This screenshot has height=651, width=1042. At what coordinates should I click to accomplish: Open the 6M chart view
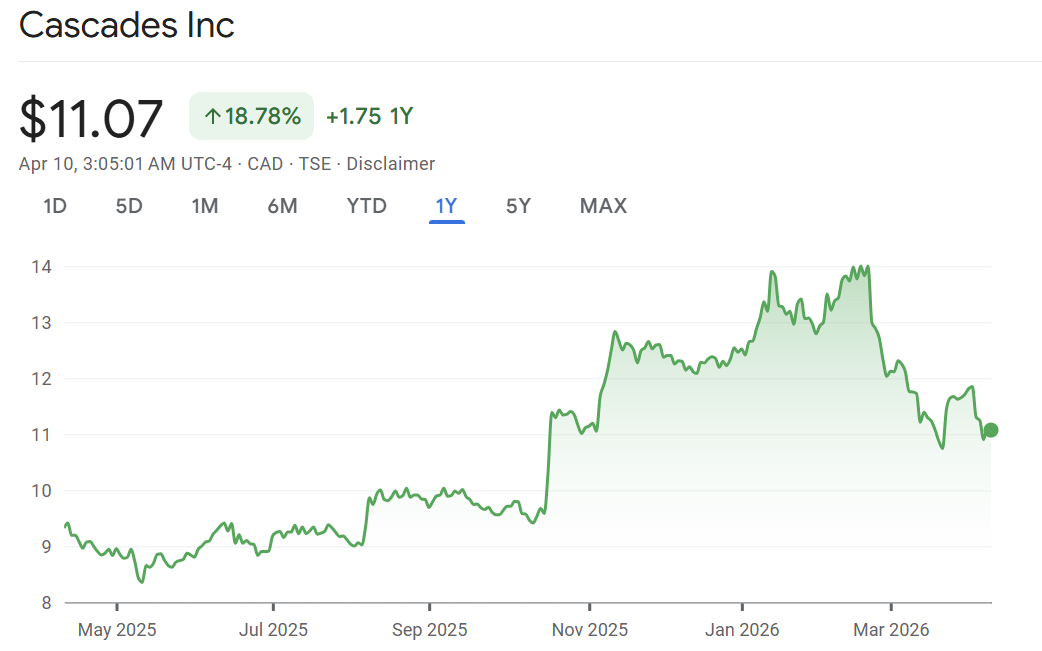(x=282, y=206)
